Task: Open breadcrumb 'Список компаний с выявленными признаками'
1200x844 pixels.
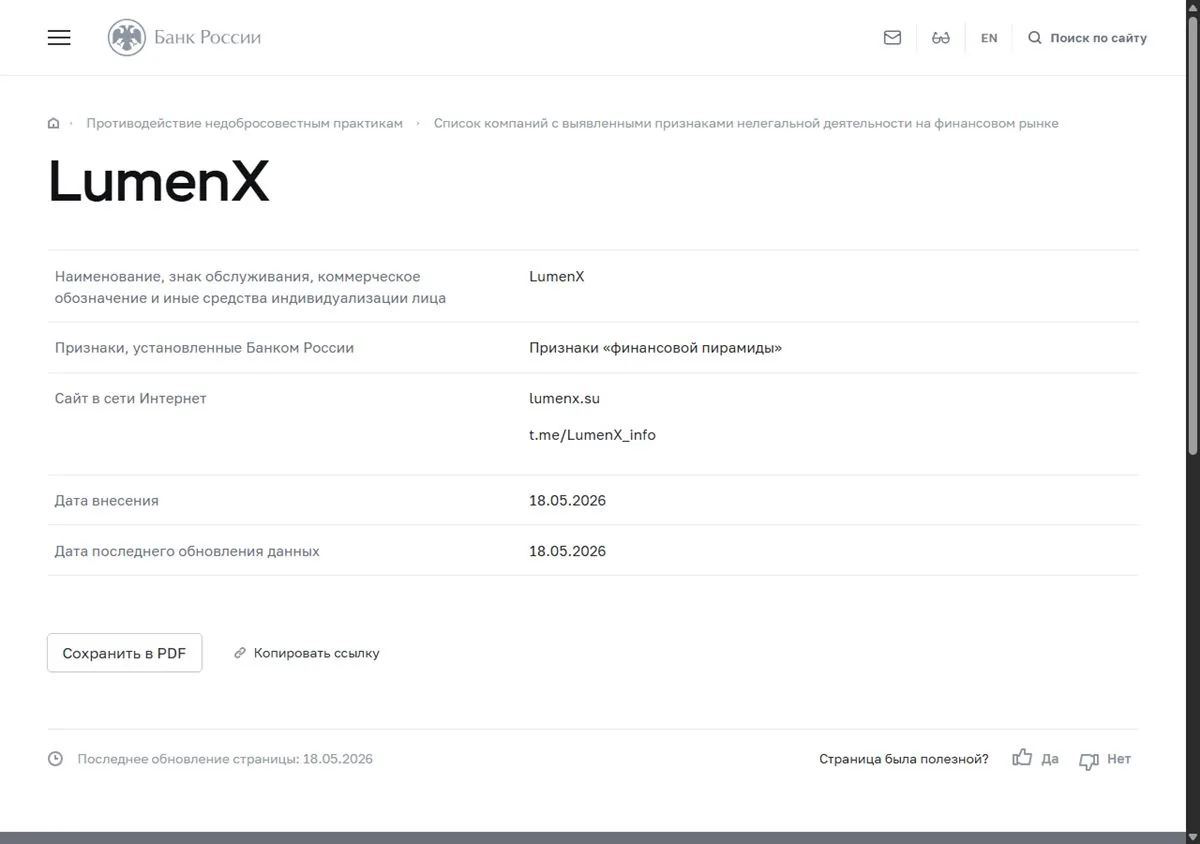Action: 746,123
